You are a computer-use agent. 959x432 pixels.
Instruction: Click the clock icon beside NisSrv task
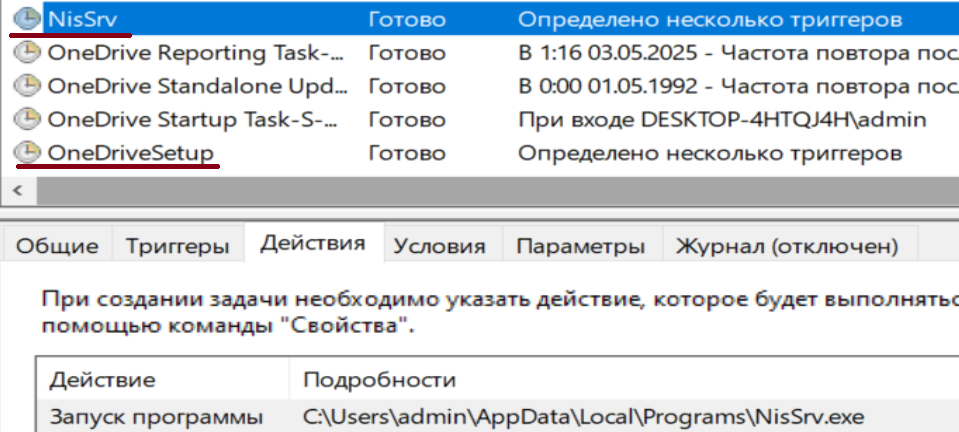[27, 19]
